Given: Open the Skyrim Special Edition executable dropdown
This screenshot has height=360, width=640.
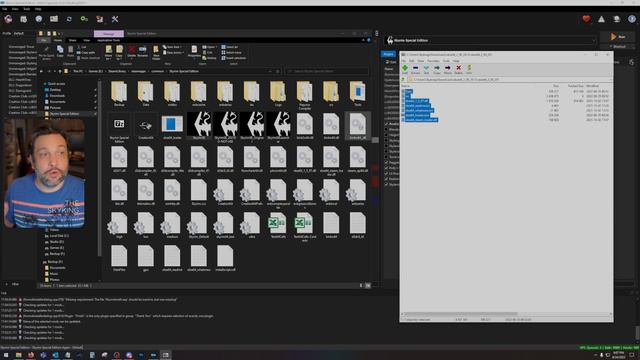Looking at the screenshot, I should (490, 40).
